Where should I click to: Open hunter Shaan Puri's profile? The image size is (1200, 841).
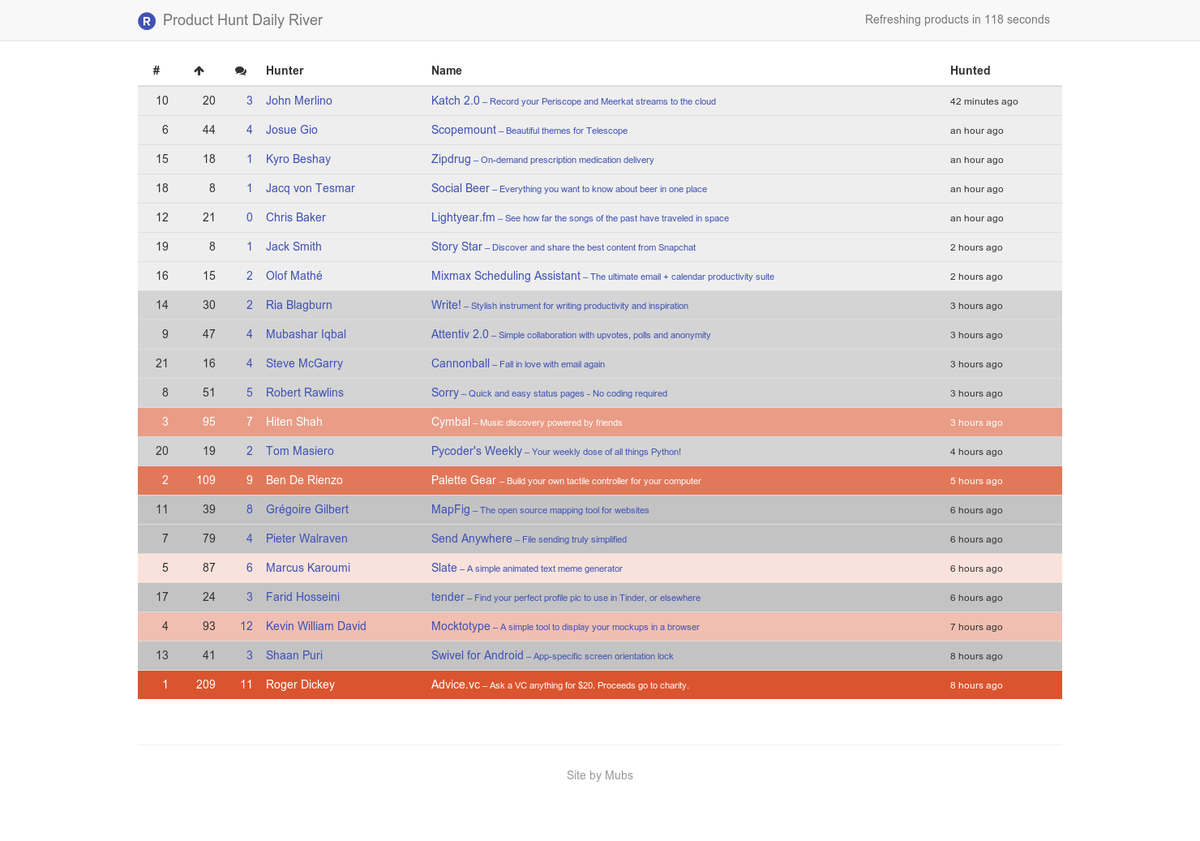(x=294, y=655)
